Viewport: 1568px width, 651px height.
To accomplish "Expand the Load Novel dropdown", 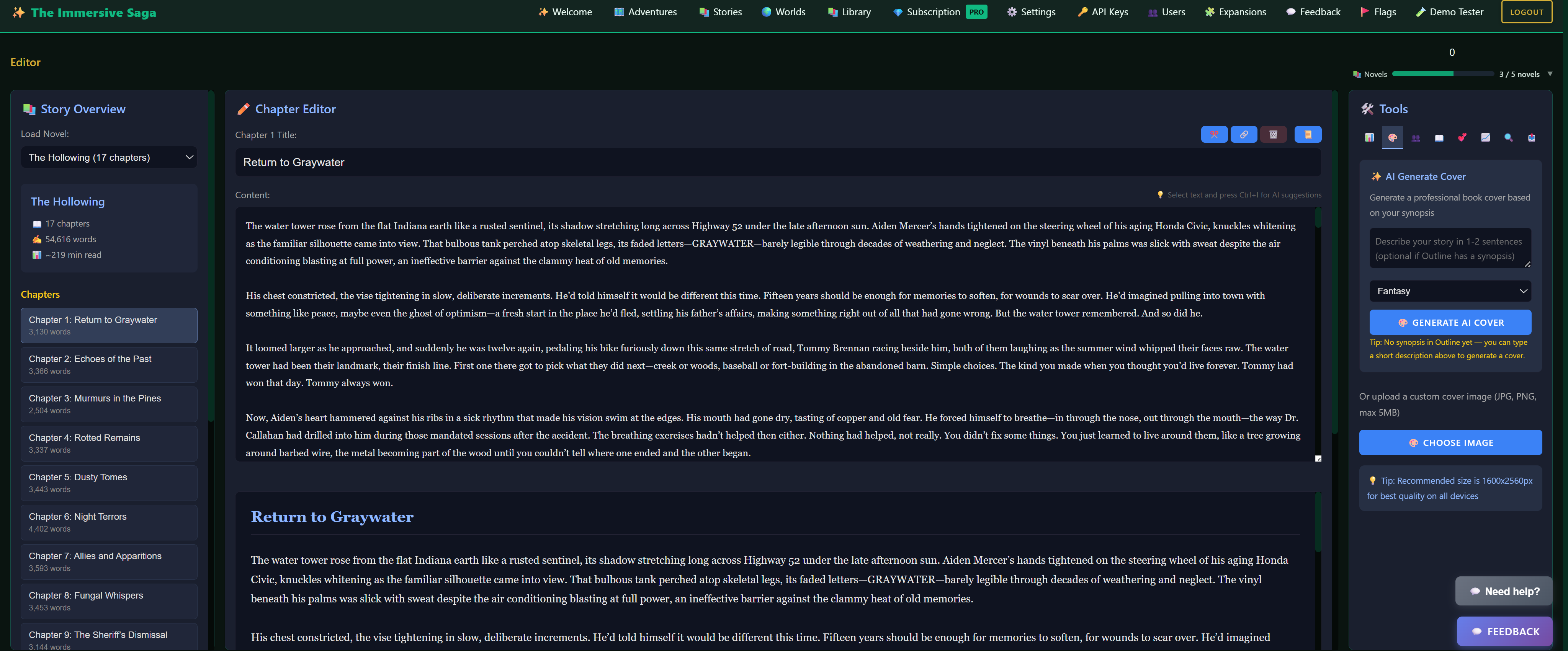I will (109, 157).
